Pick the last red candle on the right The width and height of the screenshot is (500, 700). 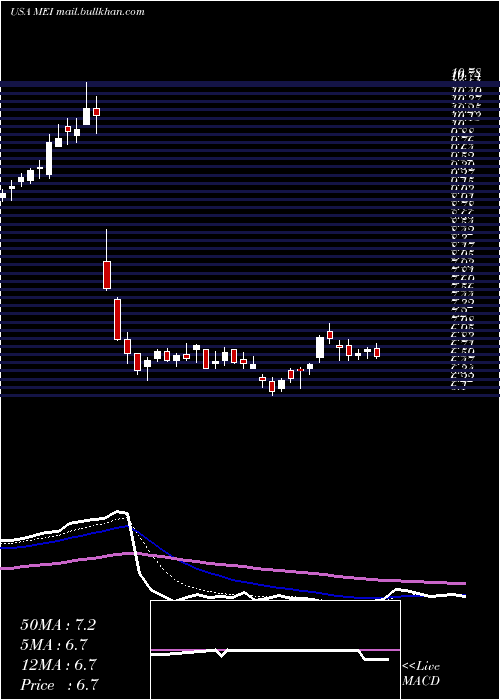377,352
